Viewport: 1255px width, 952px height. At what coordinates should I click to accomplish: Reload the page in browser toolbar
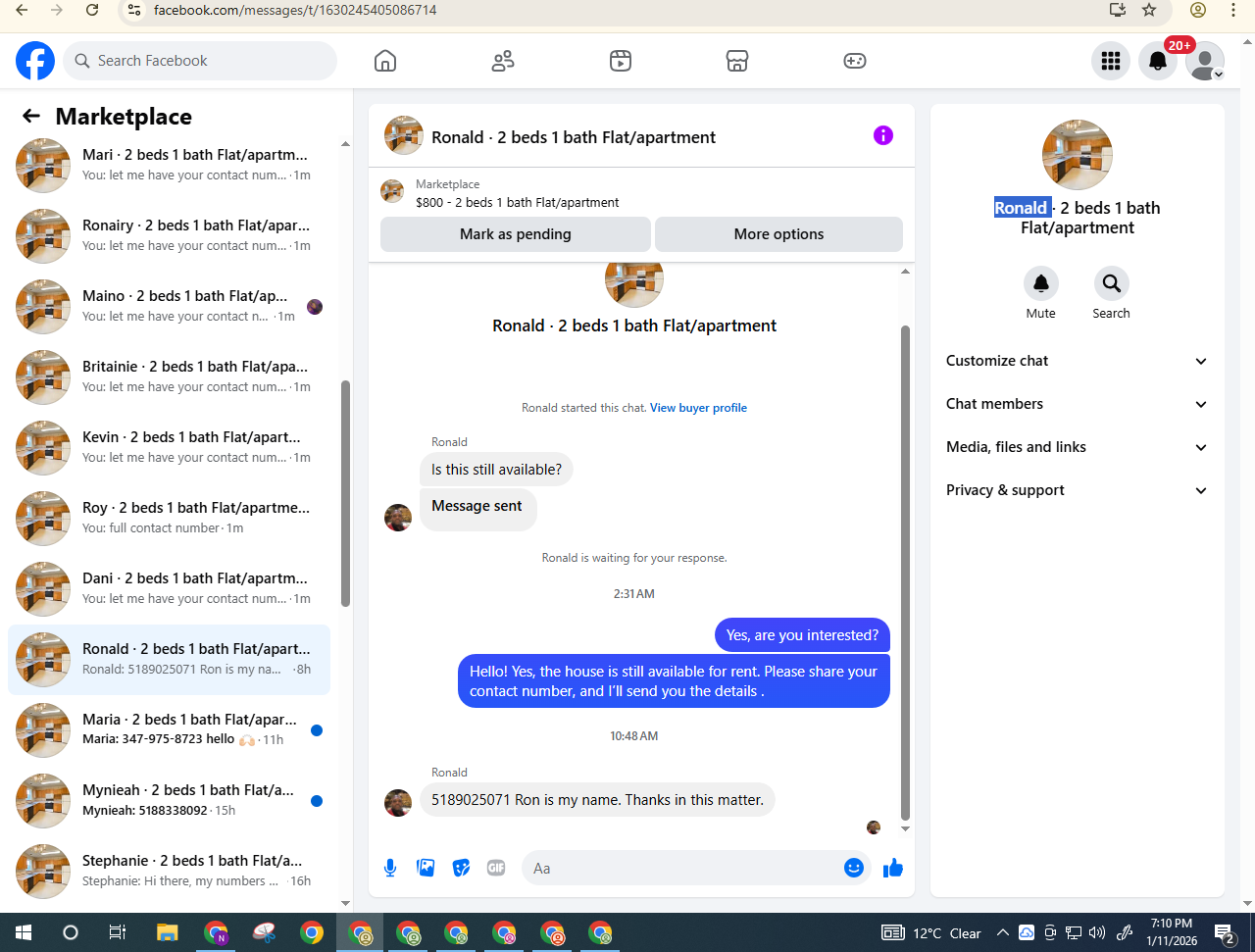92,10
